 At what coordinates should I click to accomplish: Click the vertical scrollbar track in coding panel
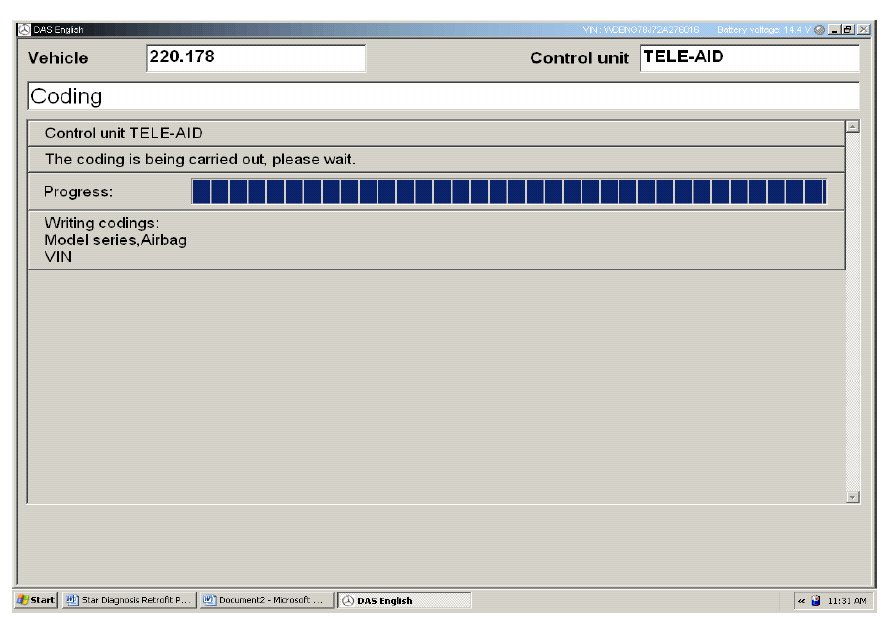click(852, 310)
